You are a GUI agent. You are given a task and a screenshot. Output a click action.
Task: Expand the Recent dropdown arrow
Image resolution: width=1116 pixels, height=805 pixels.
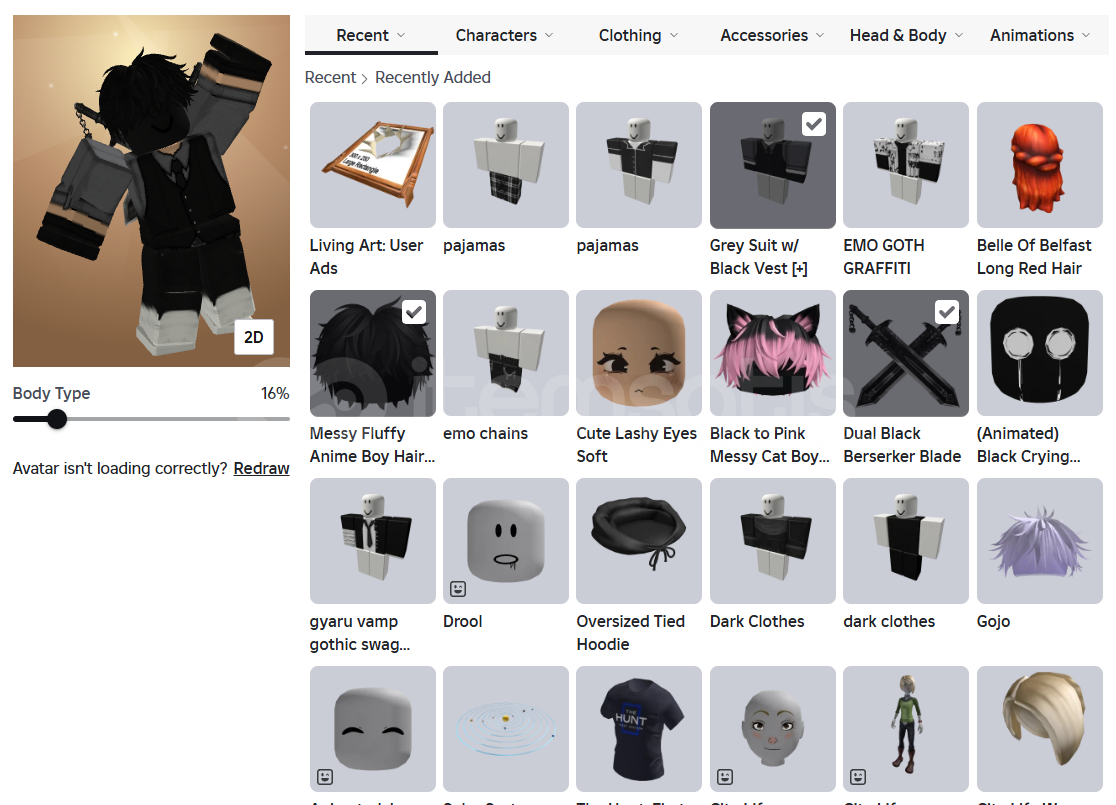coord(401,35)
